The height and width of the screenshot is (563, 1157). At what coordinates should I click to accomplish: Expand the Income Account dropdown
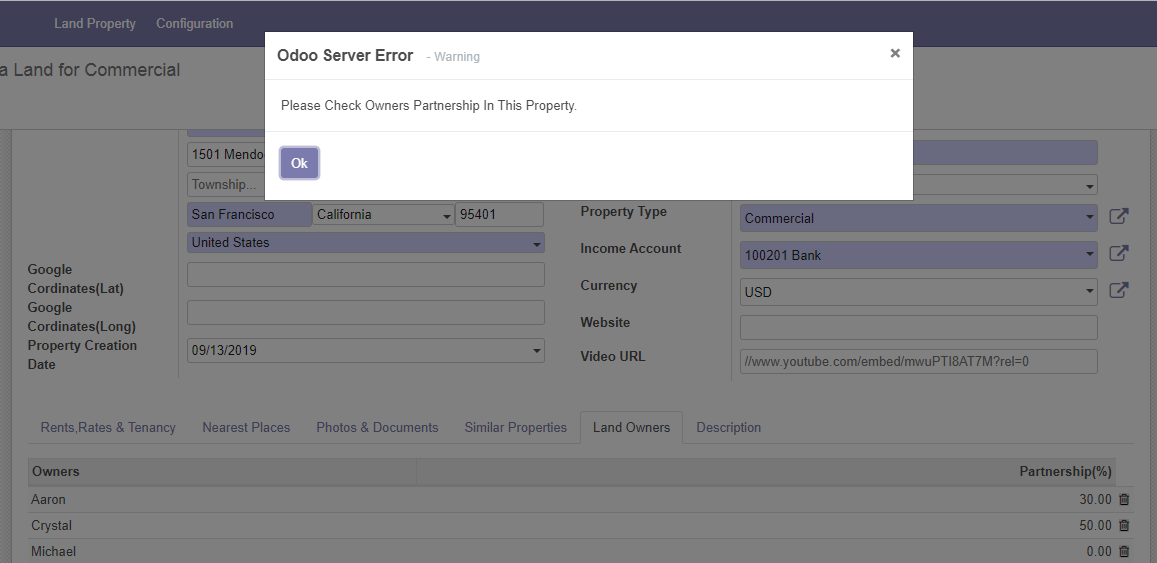tap(919, 255)
